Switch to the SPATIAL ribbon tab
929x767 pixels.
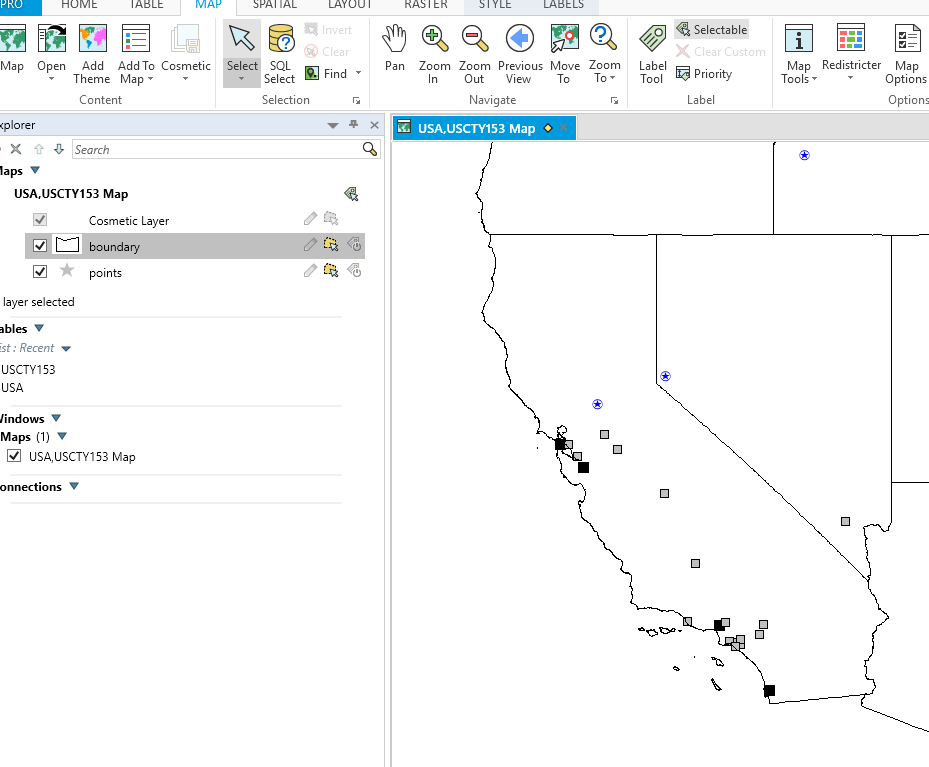click(274, 5)
